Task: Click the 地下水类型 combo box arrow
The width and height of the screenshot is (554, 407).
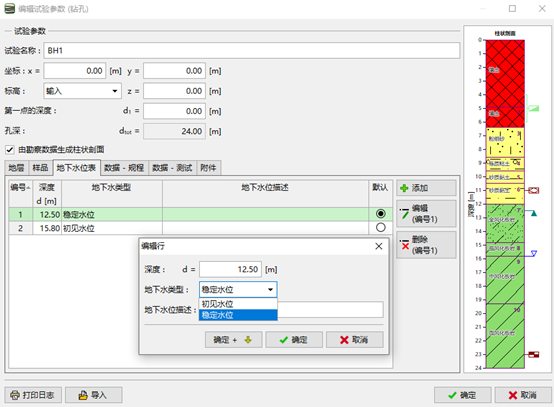Action: tap(270, 290)
